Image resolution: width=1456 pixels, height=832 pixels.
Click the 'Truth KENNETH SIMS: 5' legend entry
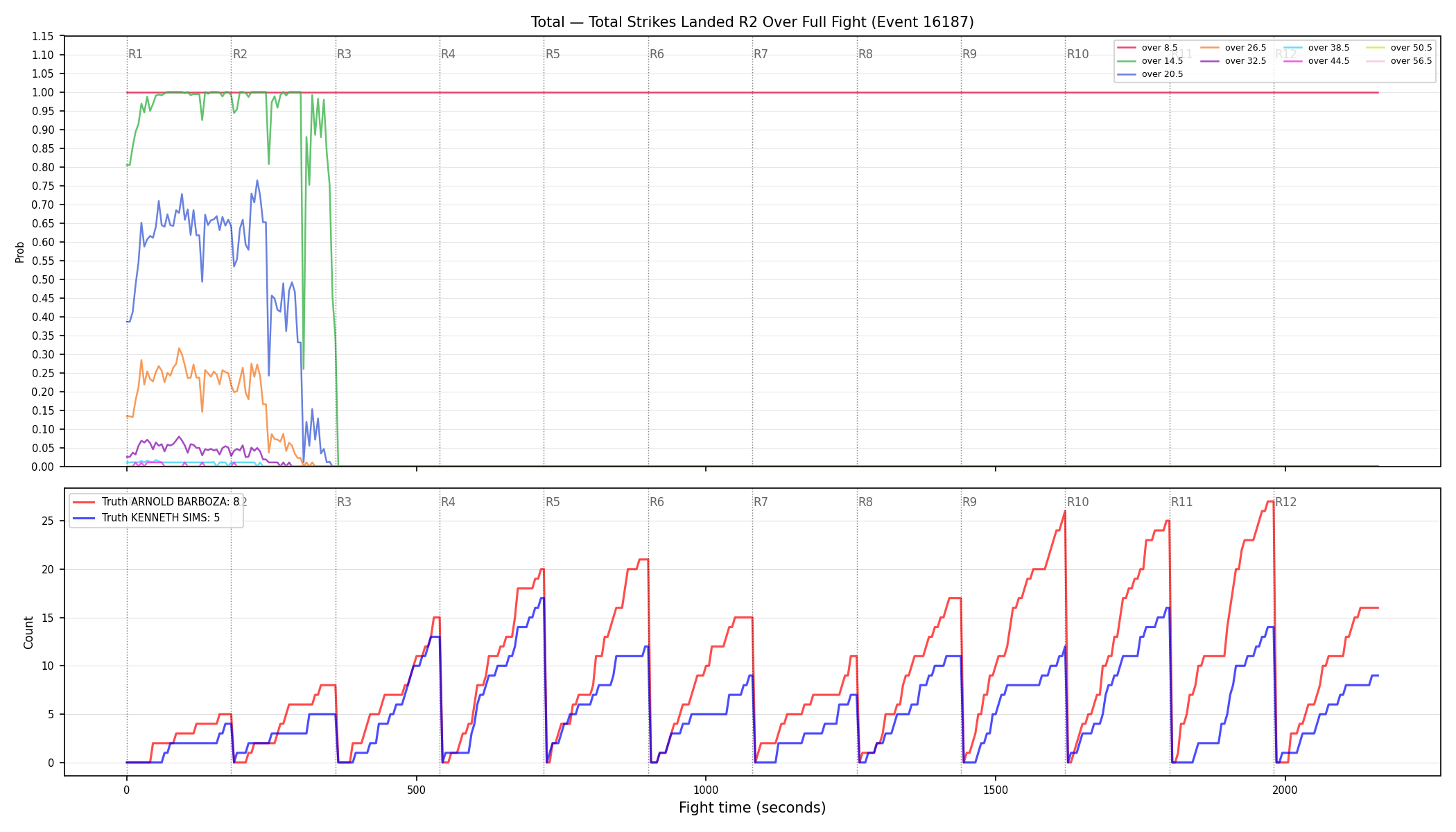click(x=146, y=517)
